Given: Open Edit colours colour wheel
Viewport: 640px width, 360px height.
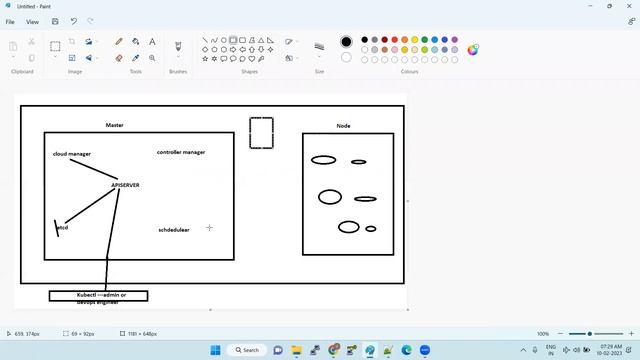Looking at the screenshot, I should click(473, 50).
